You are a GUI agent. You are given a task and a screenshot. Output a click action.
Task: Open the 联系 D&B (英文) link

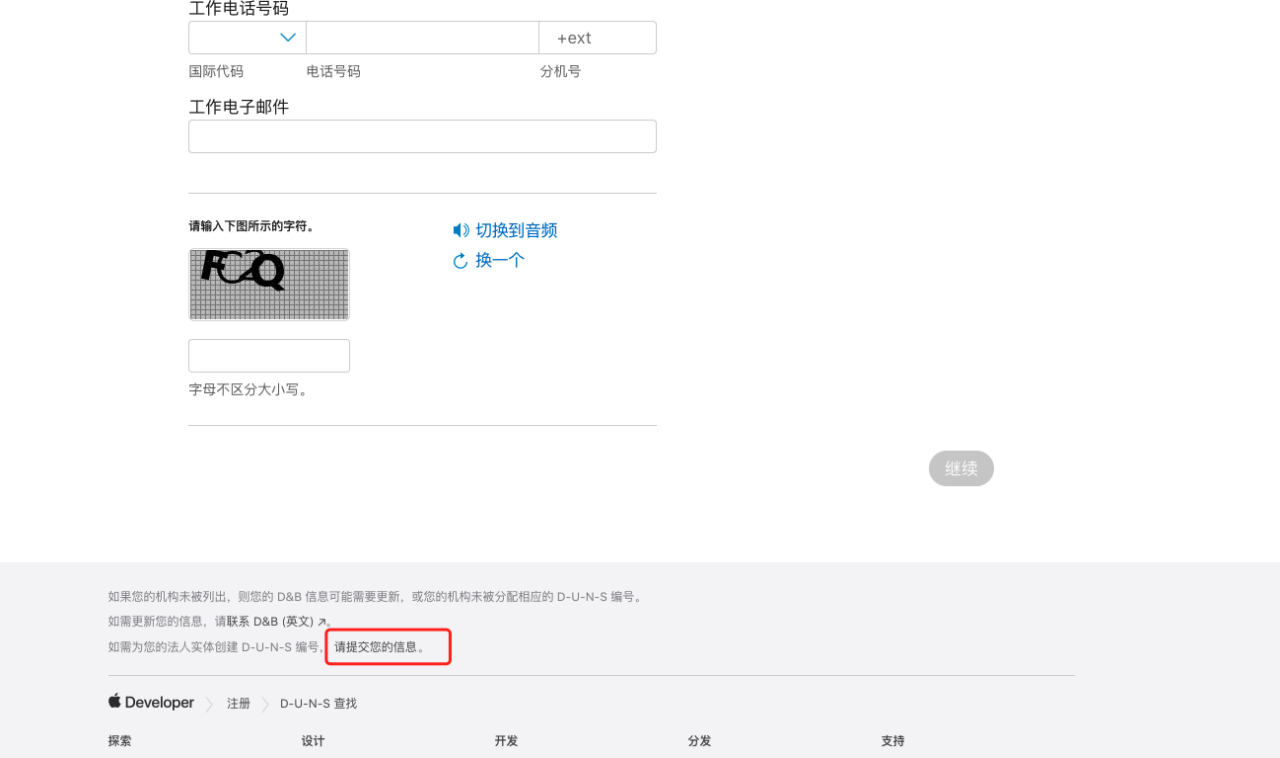[270, 621]
